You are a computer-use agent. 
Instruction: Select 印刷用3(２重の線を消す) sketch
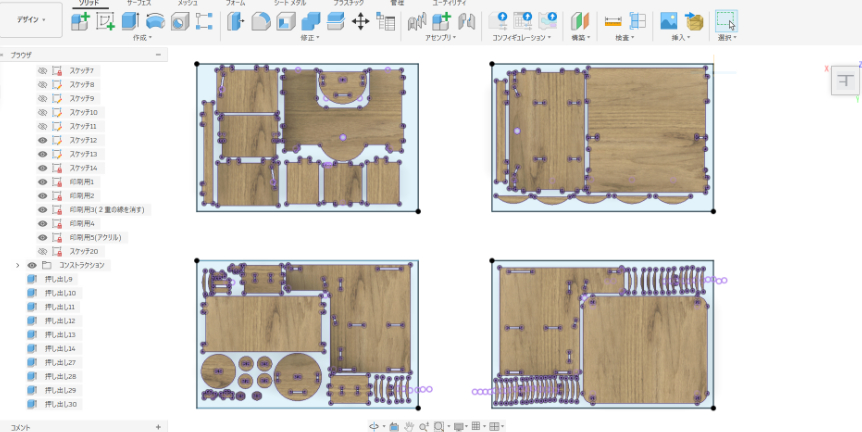pyautogui.click(x=107, y=210)
